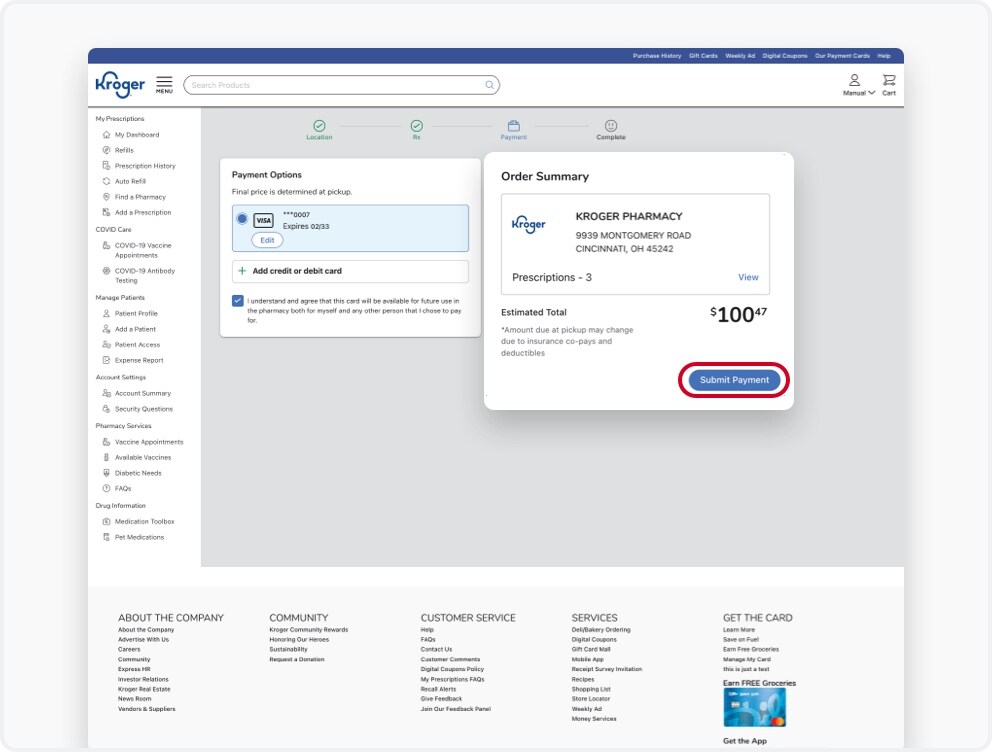Click Security Questions lock icon
This screenshot has height=752, width=992.
click(106, 409)
